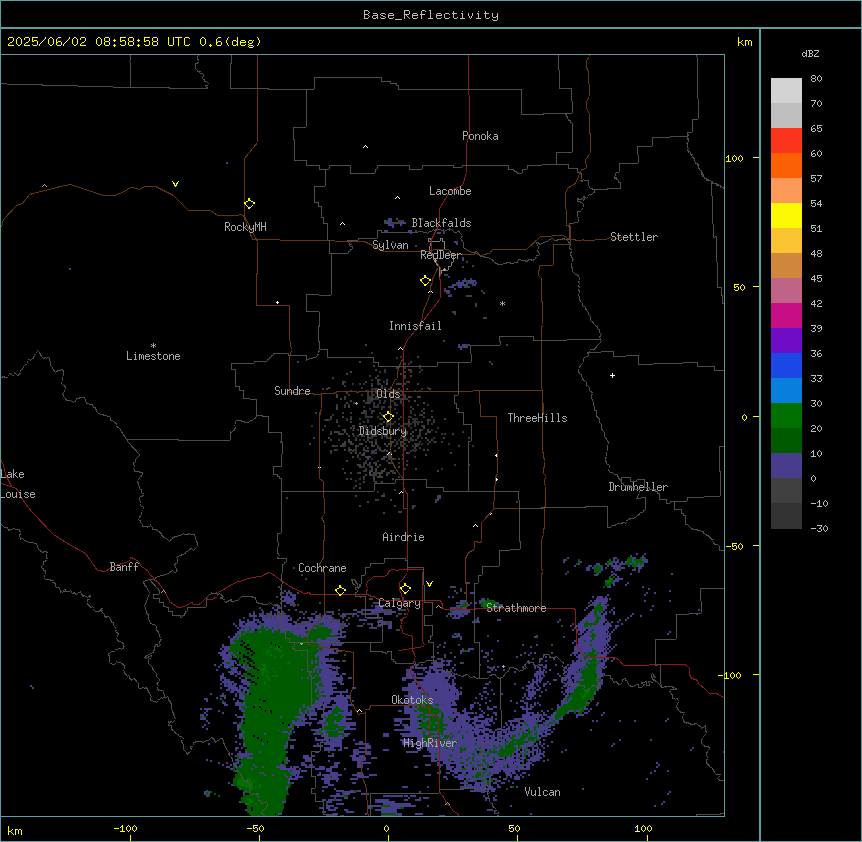This screenshot has height=842, width=862.
Task: Click the ThreeHills label
Action: 537,418
